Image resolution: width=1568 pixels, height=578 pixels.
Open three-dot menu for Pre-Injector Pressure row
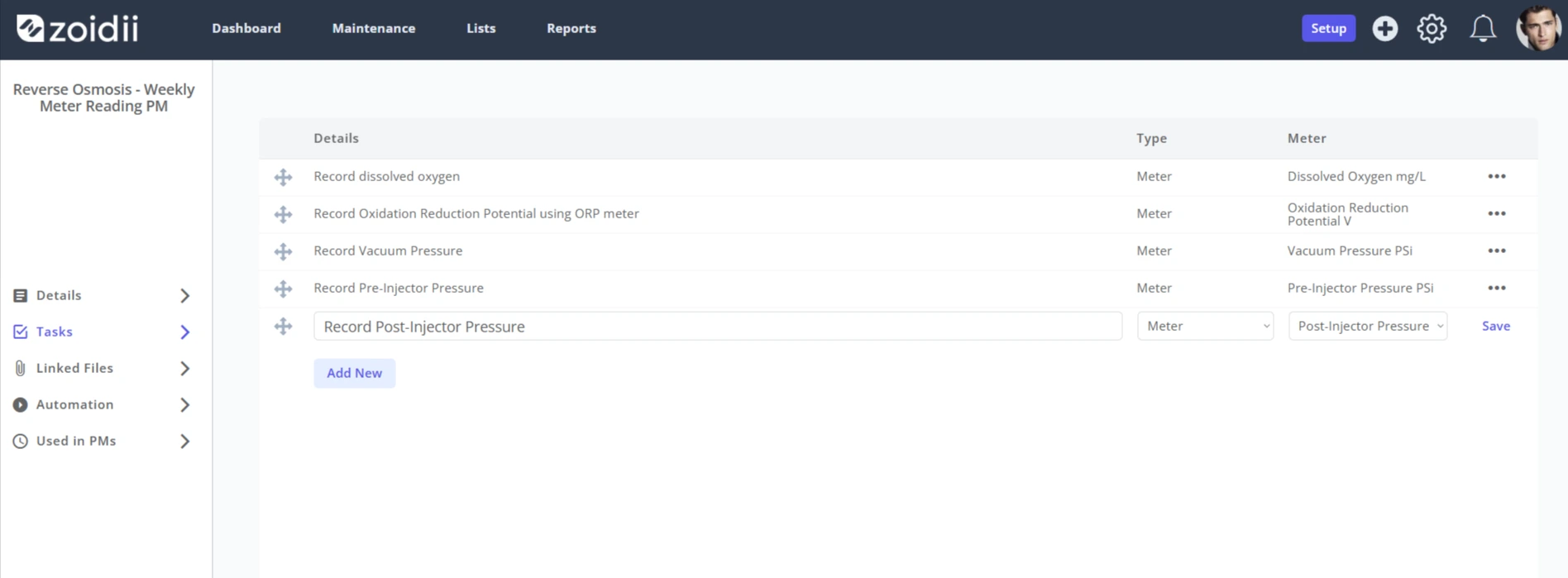click(1497, 288)
